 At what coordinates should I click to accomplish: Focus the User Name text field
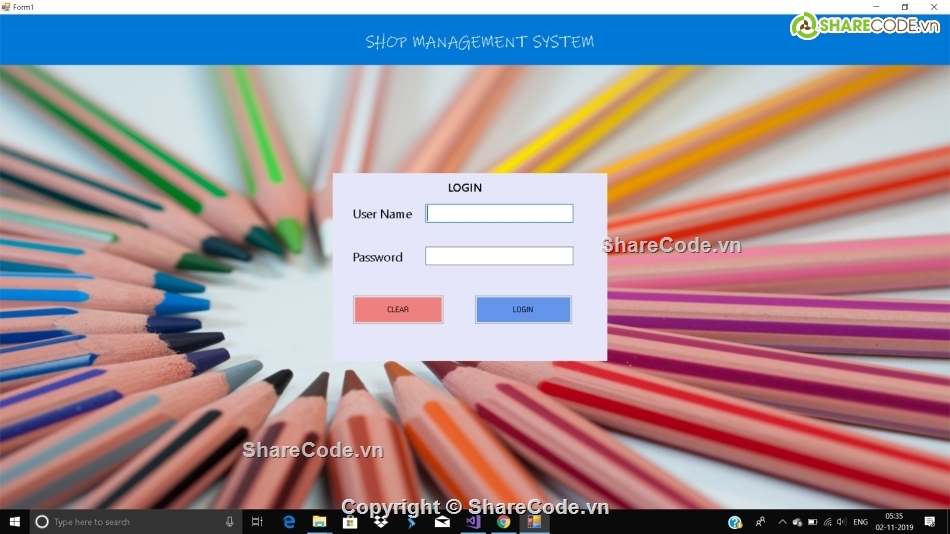coord(499,213)
